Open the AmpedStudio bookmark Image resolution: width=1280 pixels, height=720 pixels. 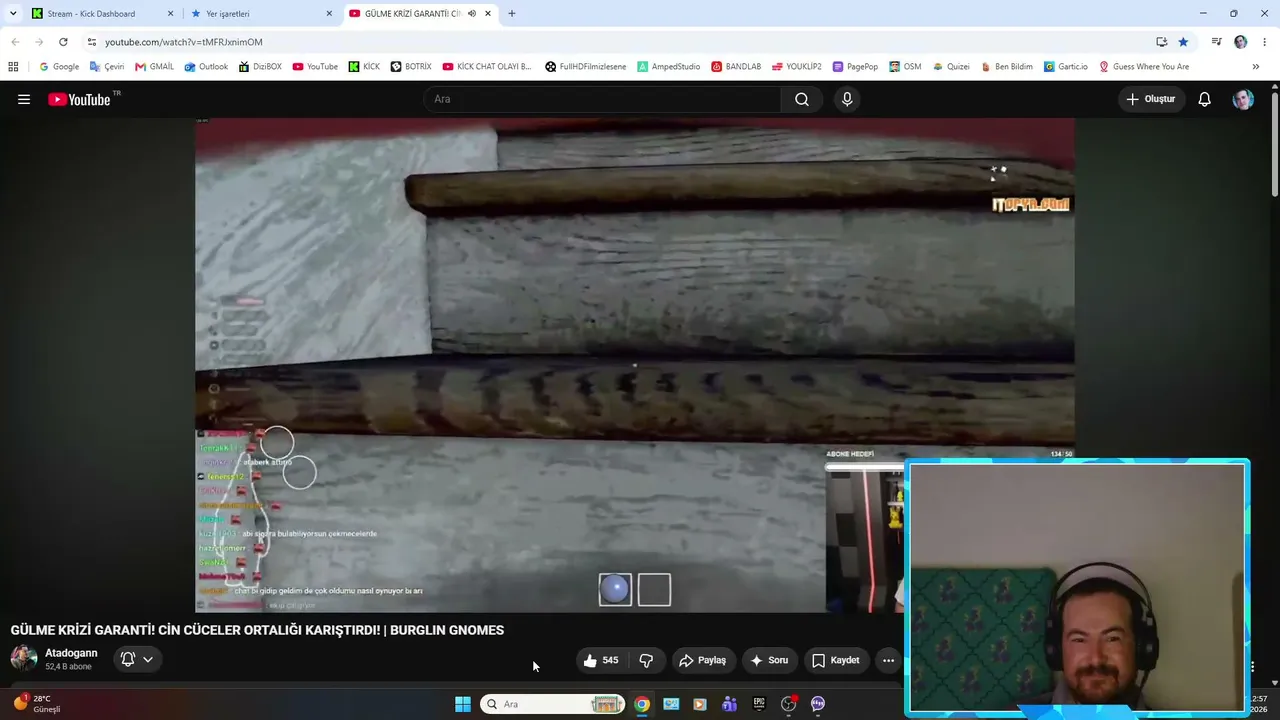(x=669, y=67)
